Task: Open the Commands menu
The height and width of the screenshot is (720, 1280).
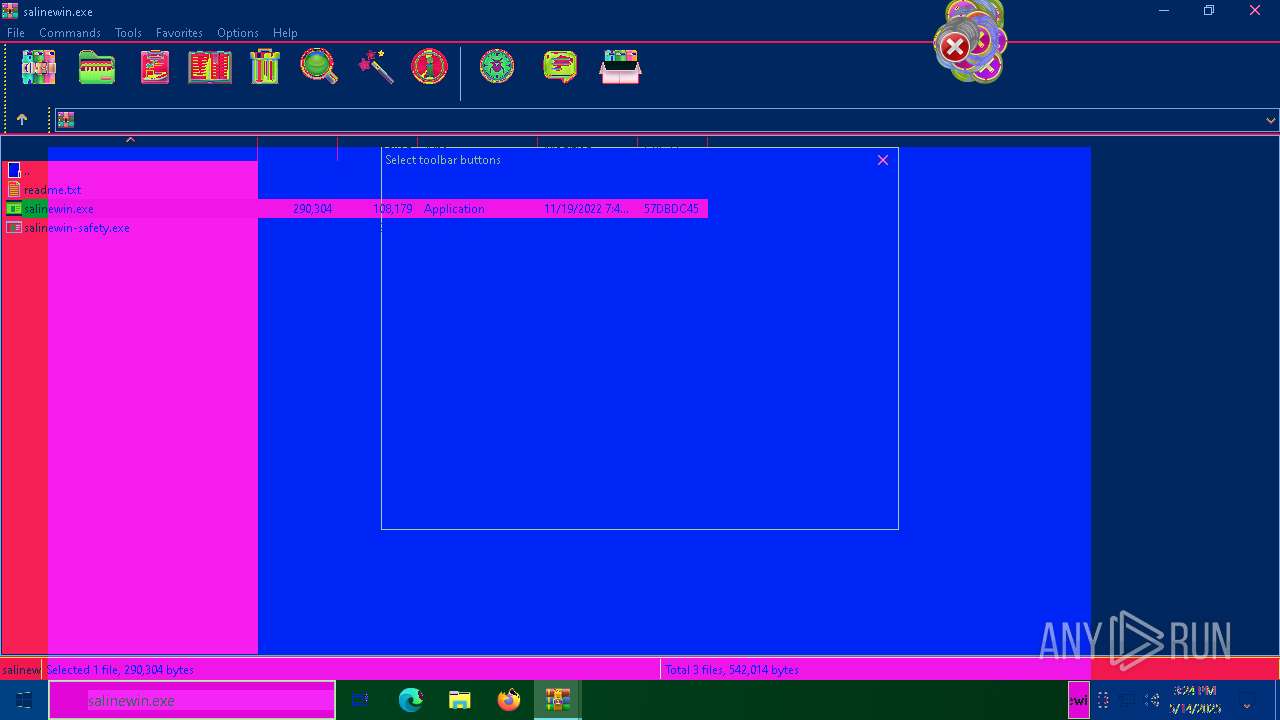Action: 70,33
